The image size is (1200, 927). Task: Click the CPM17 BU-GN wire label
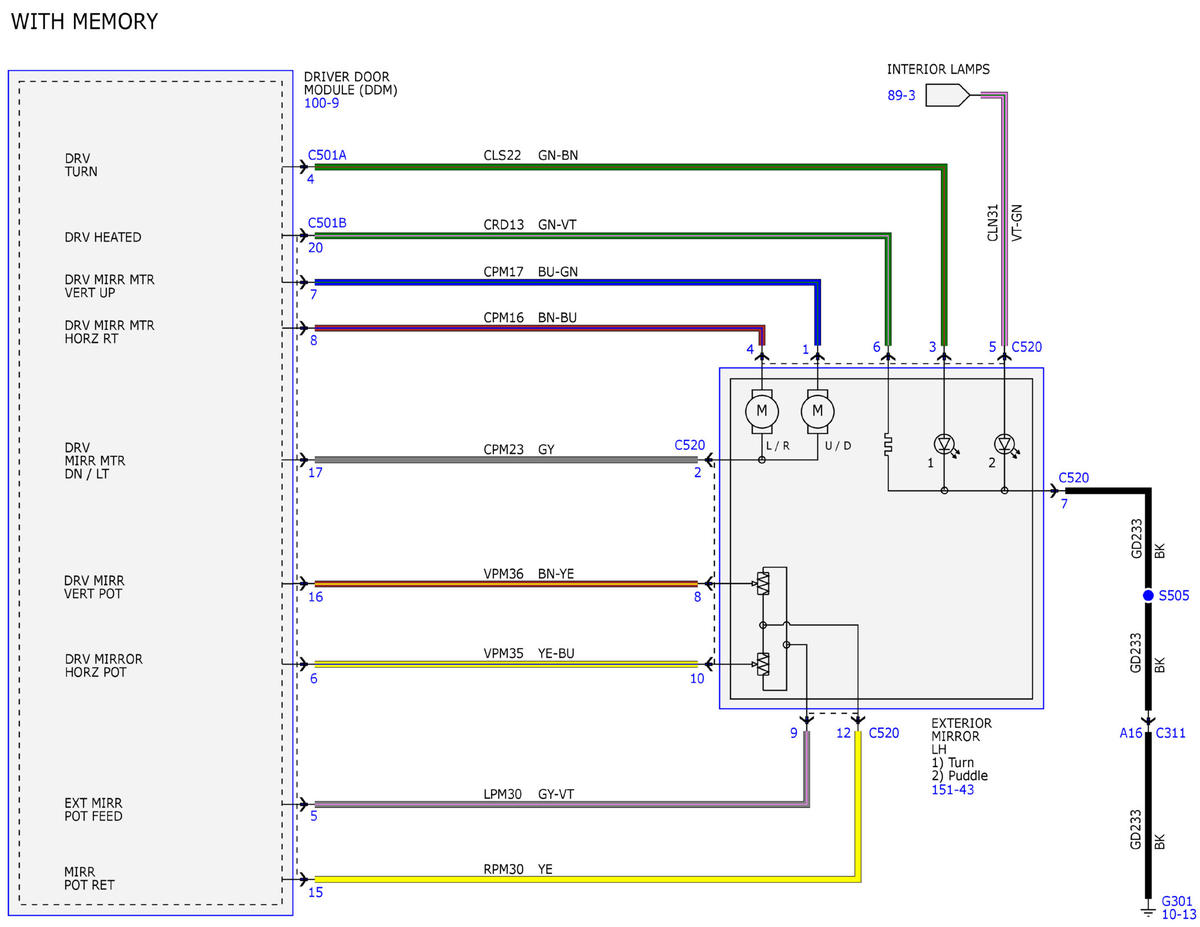[x=530, y=271]
